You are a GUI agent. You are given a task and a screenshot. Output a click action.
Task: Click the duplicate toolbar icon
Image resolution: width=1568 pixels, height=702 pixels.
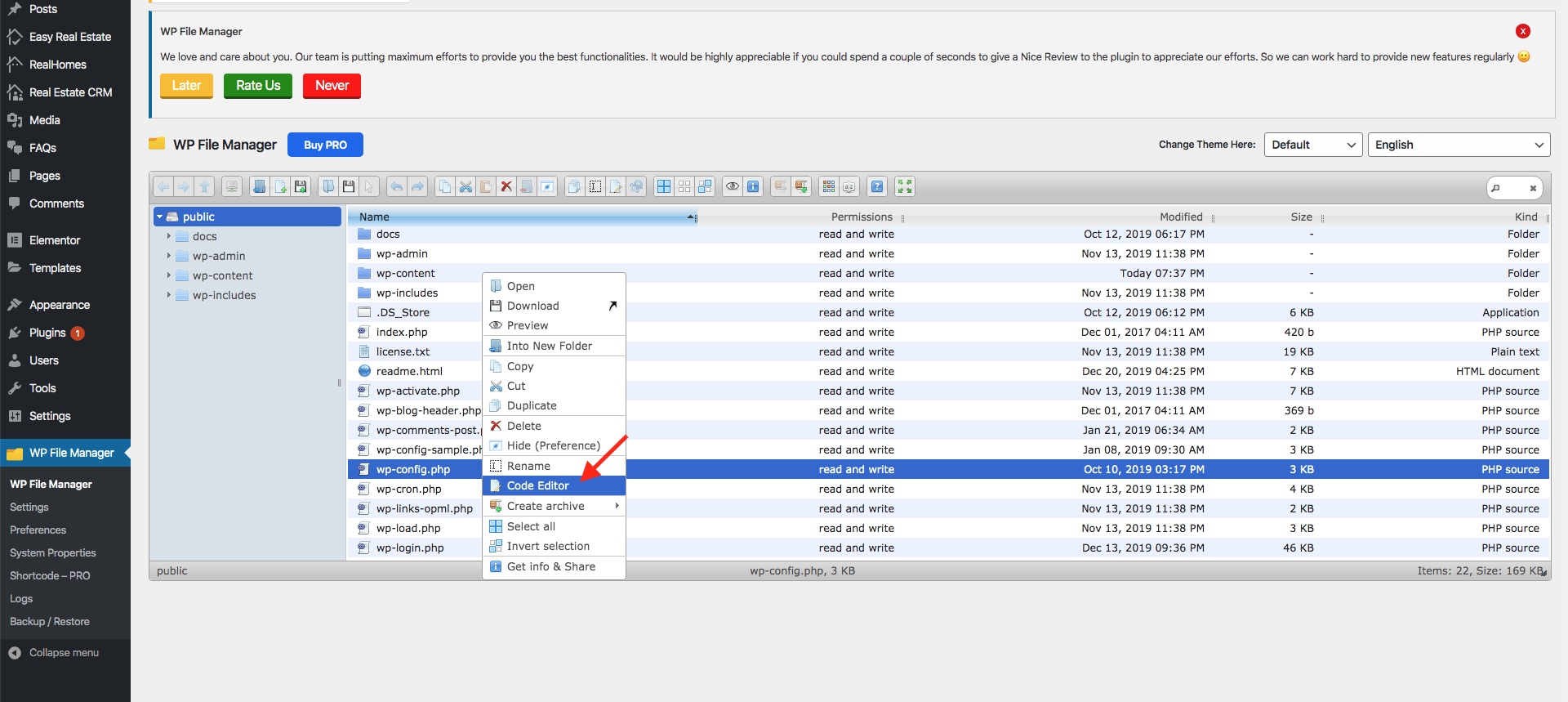(575, 186)
